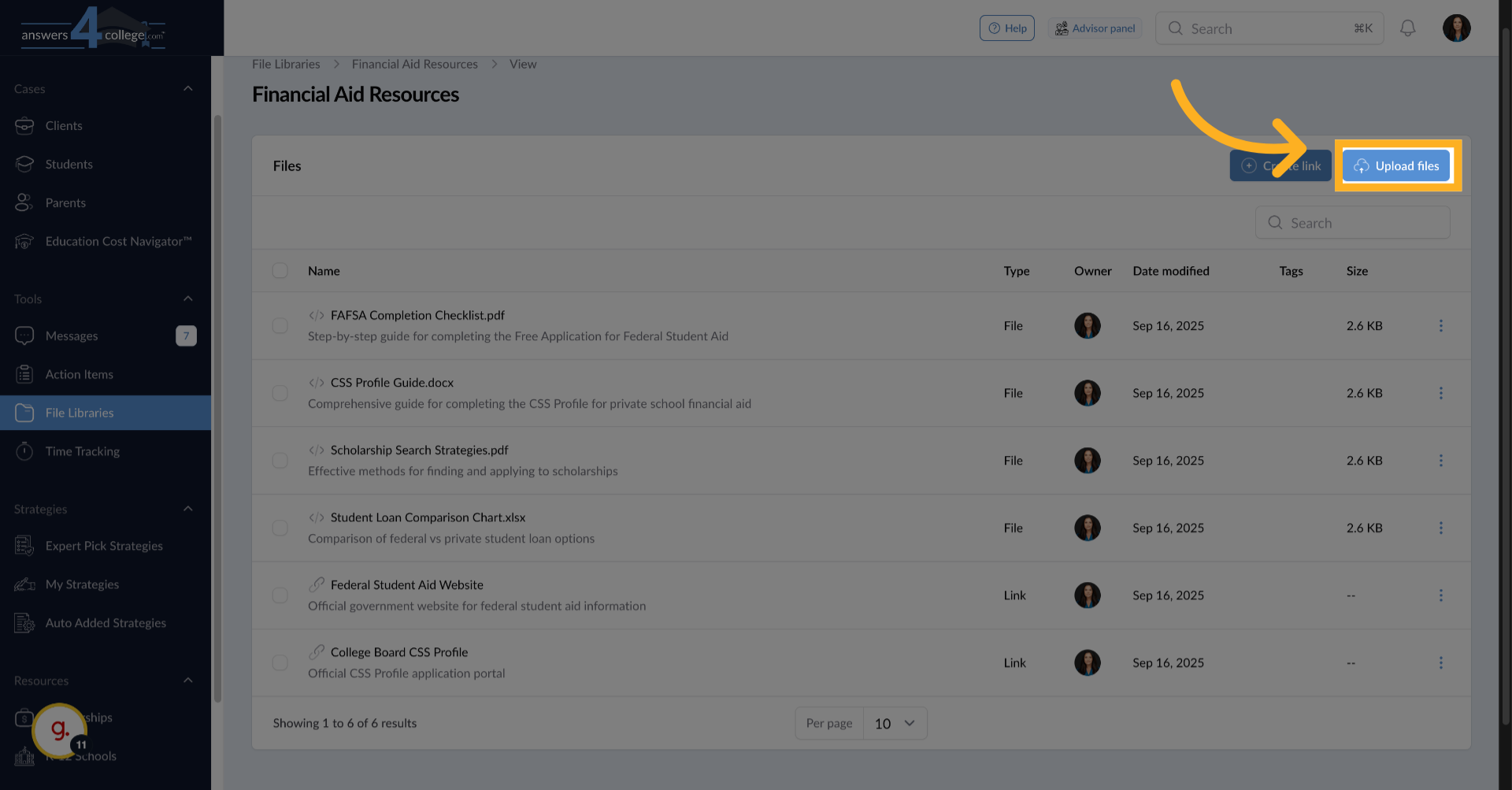Open the Time Tracking tool
The width and height of the screenshot is (1512, 790).
click(82, 451)
